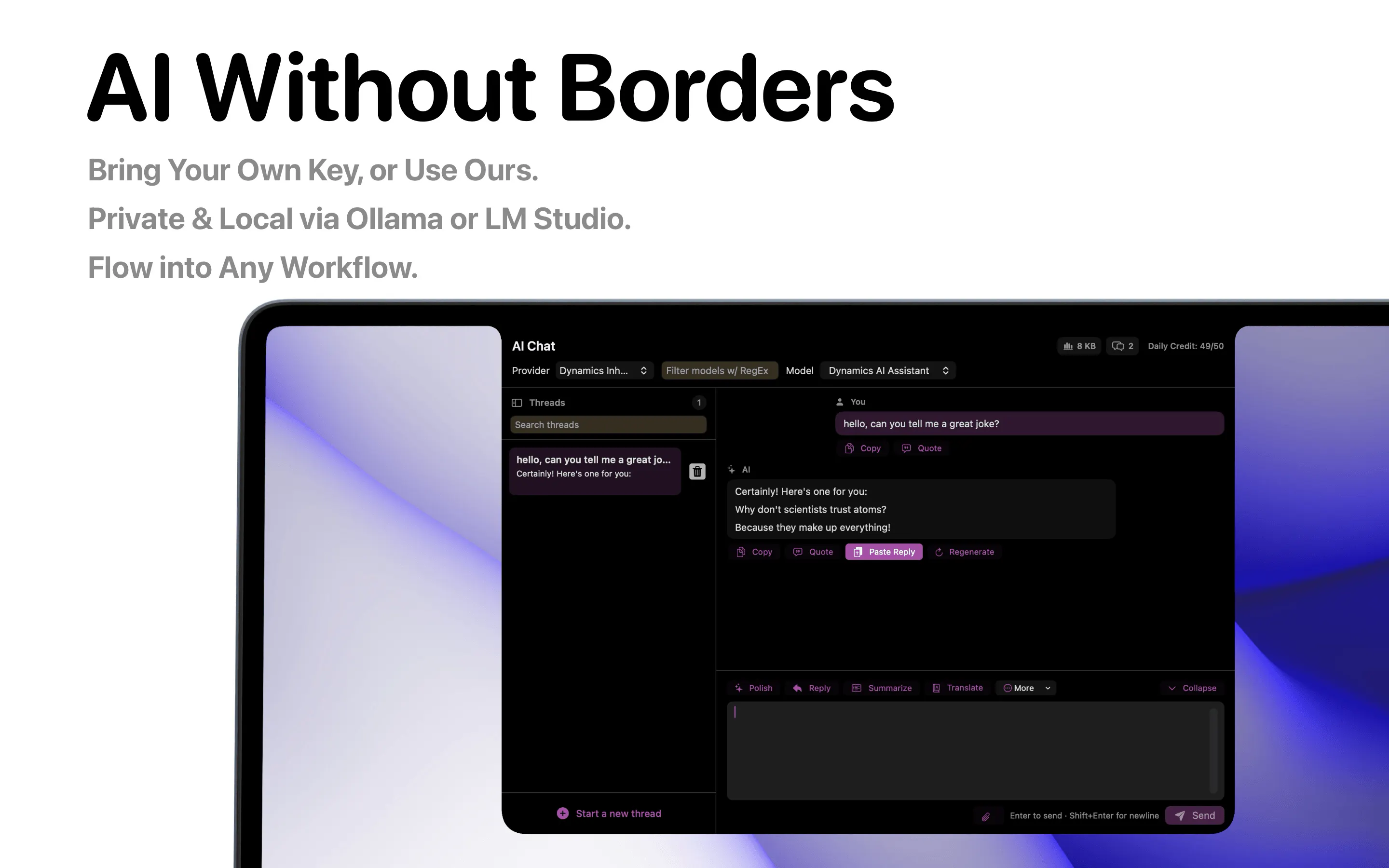Open the Provider dropdown
Screen dimensions: 1389x868
(604, 371)
